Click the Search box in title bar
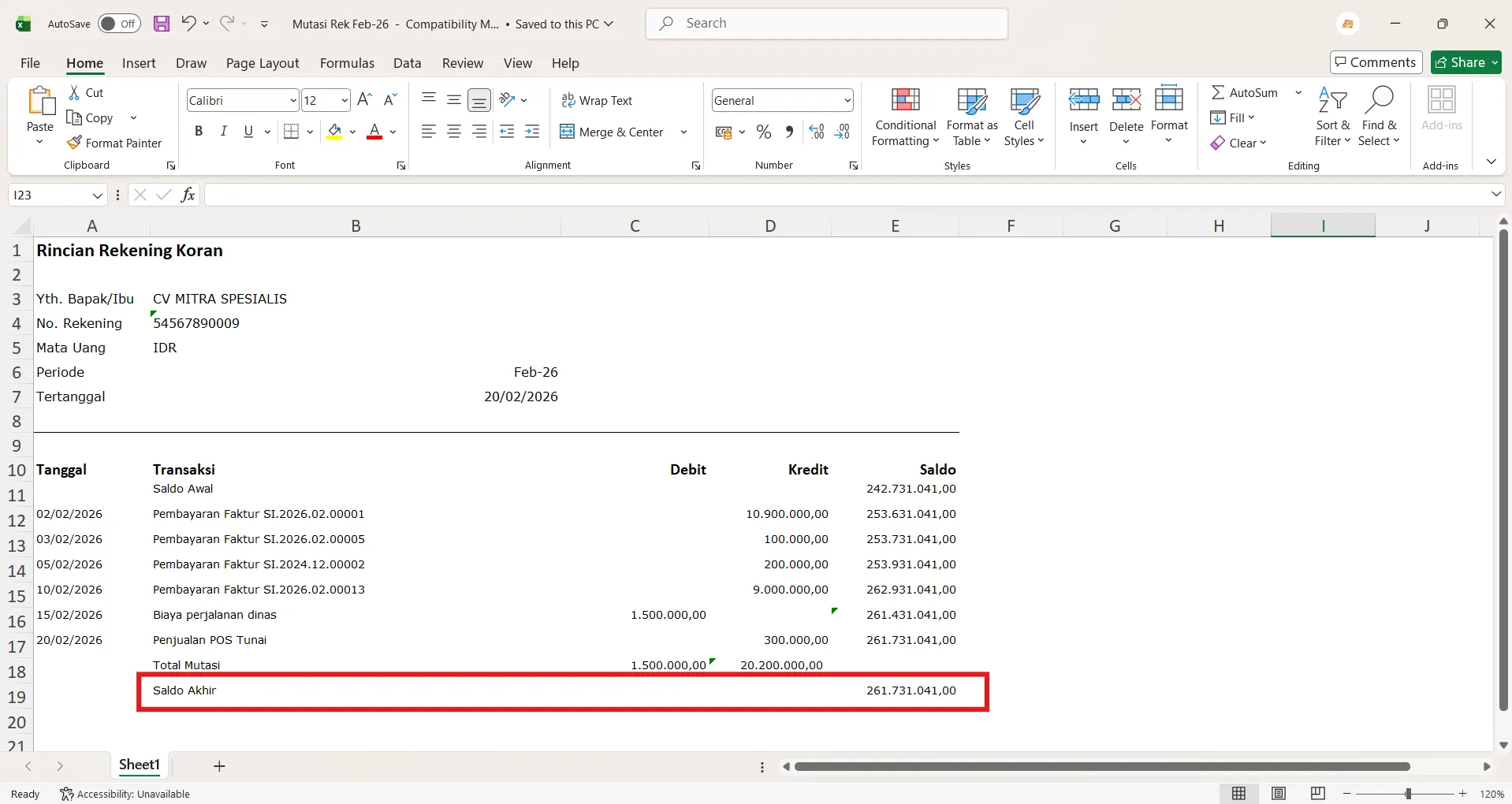Viewport: 1512px width, 804px height. pyautogui.click(x=826, y=24)
